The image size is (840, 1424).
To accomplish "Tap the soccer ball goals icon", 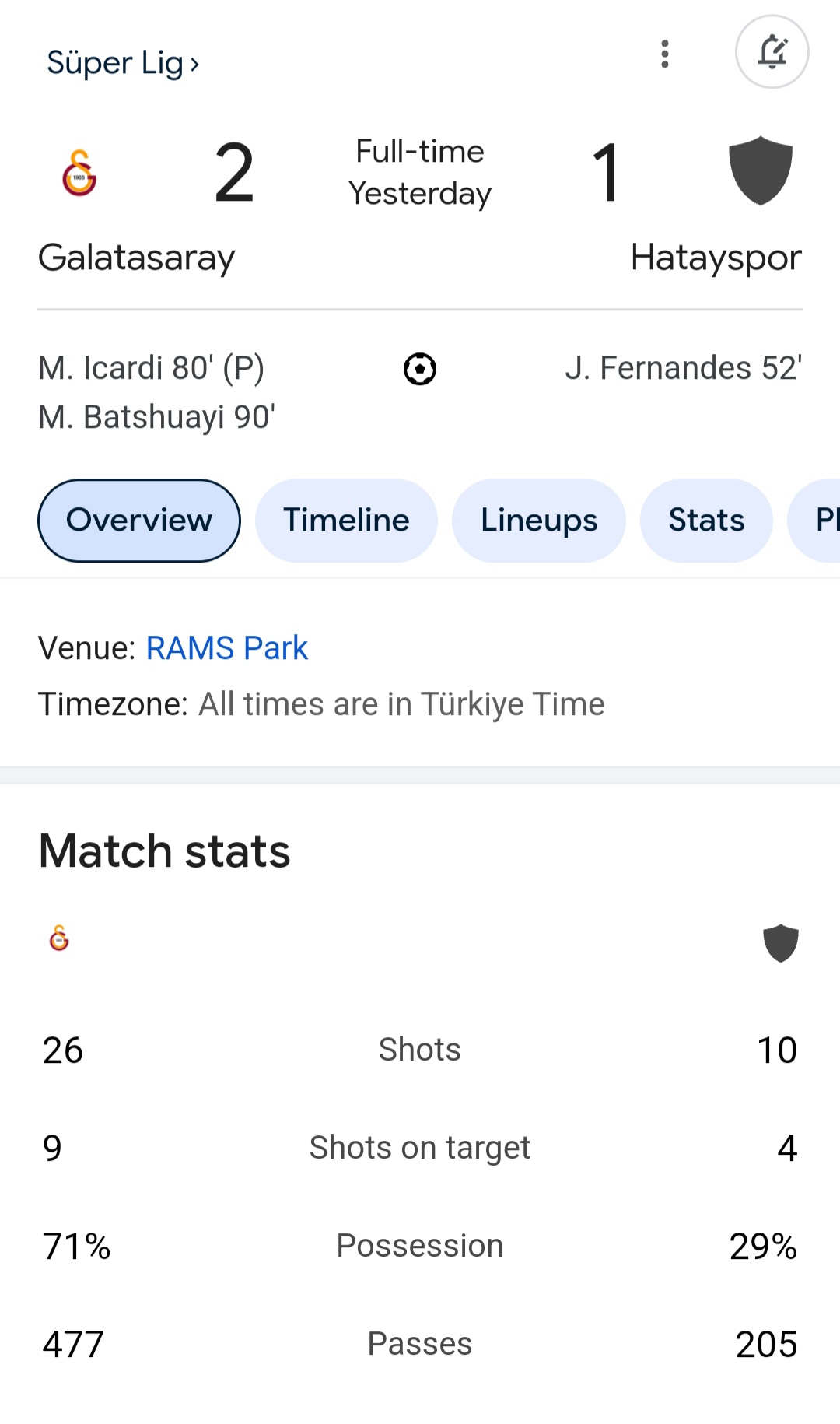I will 420,369.
